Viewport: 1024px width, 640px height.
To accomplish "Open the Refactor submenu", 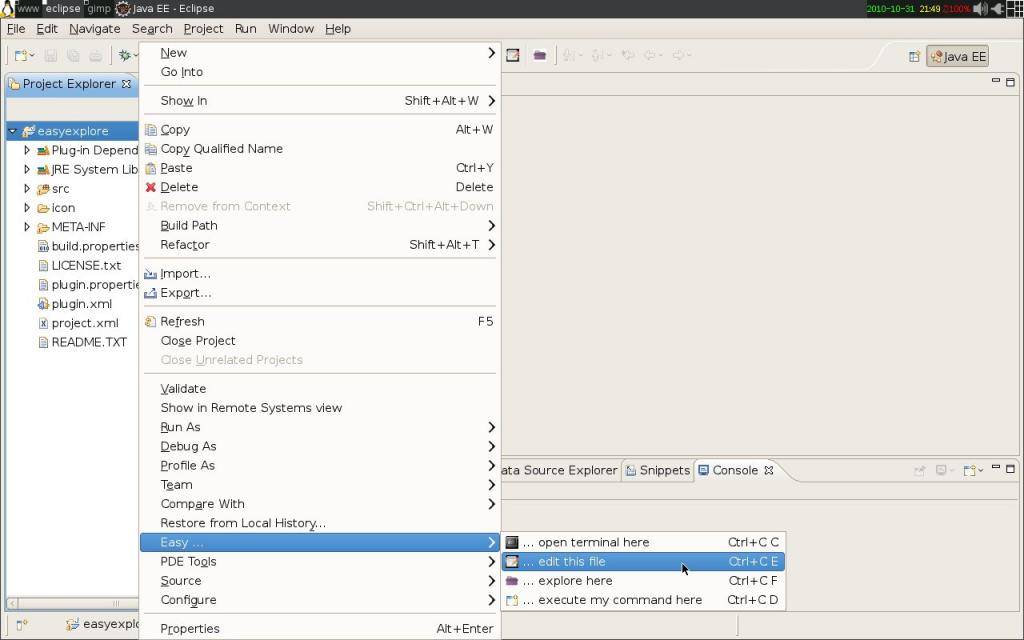I will click(320, 245).
